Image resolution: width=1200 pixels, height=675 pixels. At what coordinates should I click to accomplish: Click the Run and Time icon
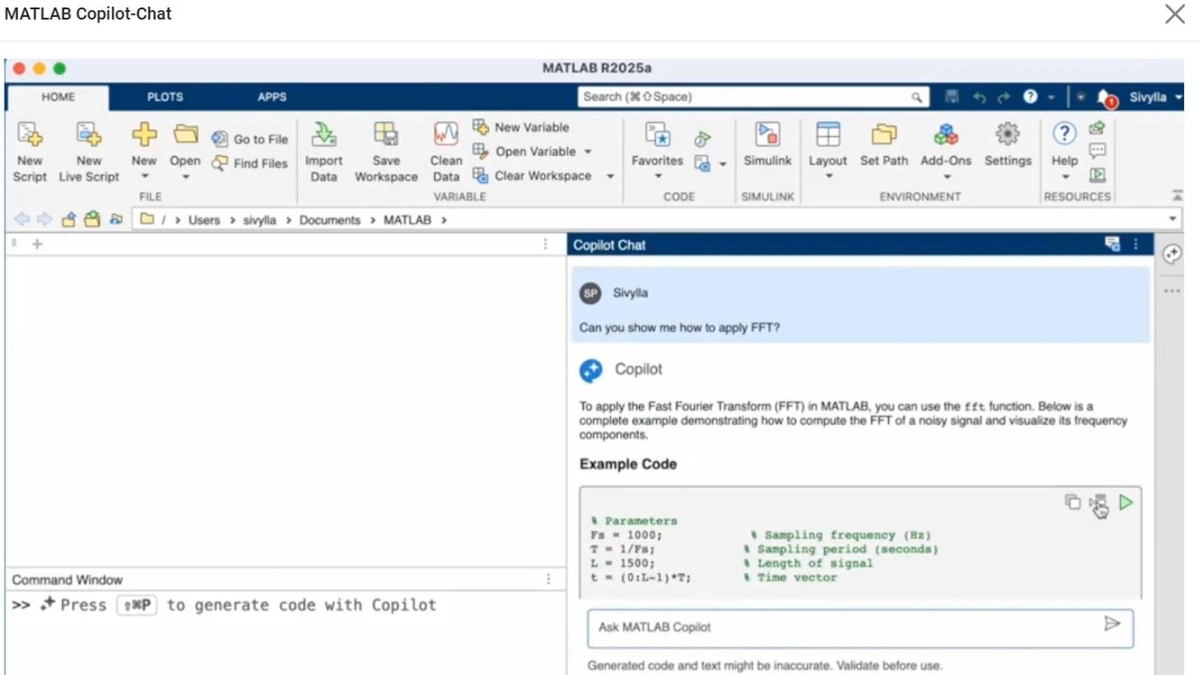pyautogui.click(x=702, y=139)
